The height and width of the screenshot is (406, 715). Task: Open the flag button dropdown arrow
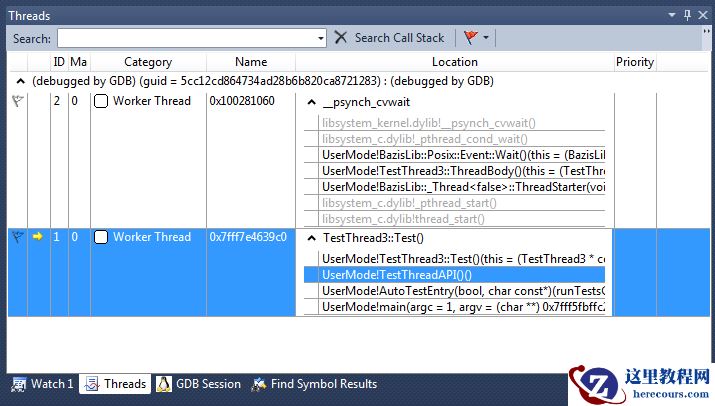[486, 37]
